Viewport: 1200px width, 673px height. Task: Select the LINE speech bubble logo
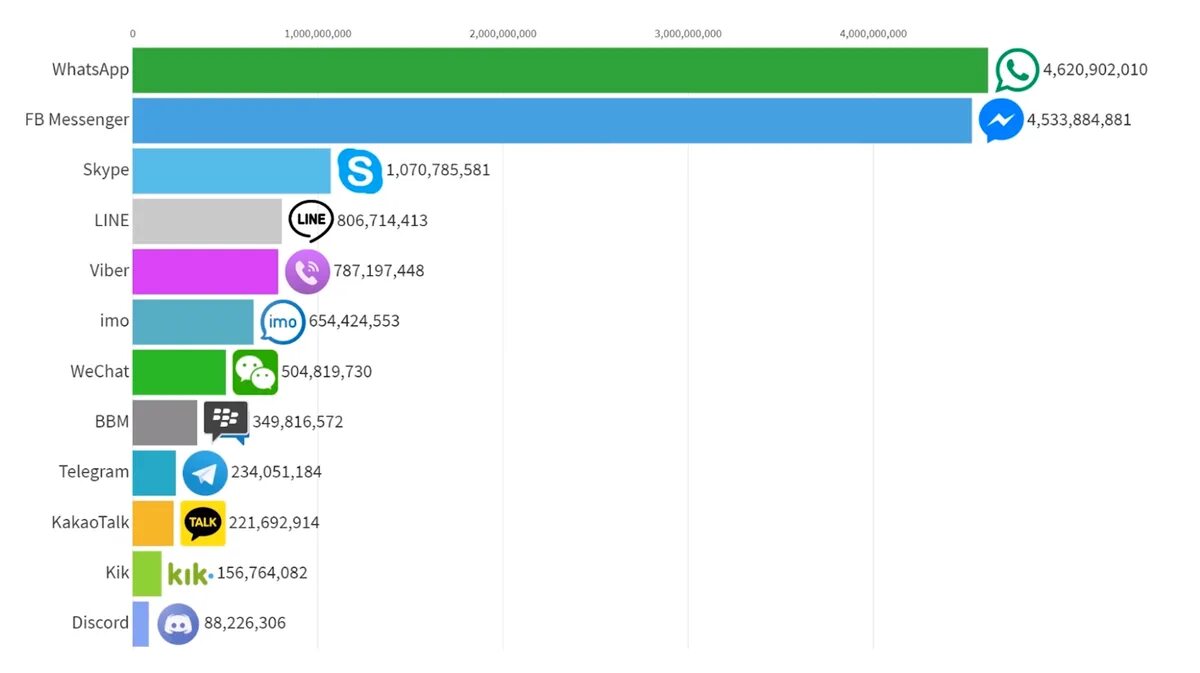tap(311, 220)
